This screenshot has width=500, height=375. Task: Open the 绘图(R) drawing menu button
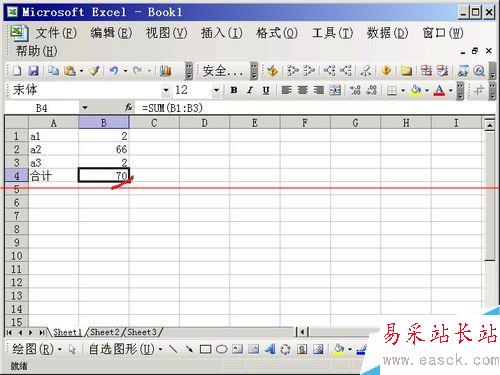[37, 349]
